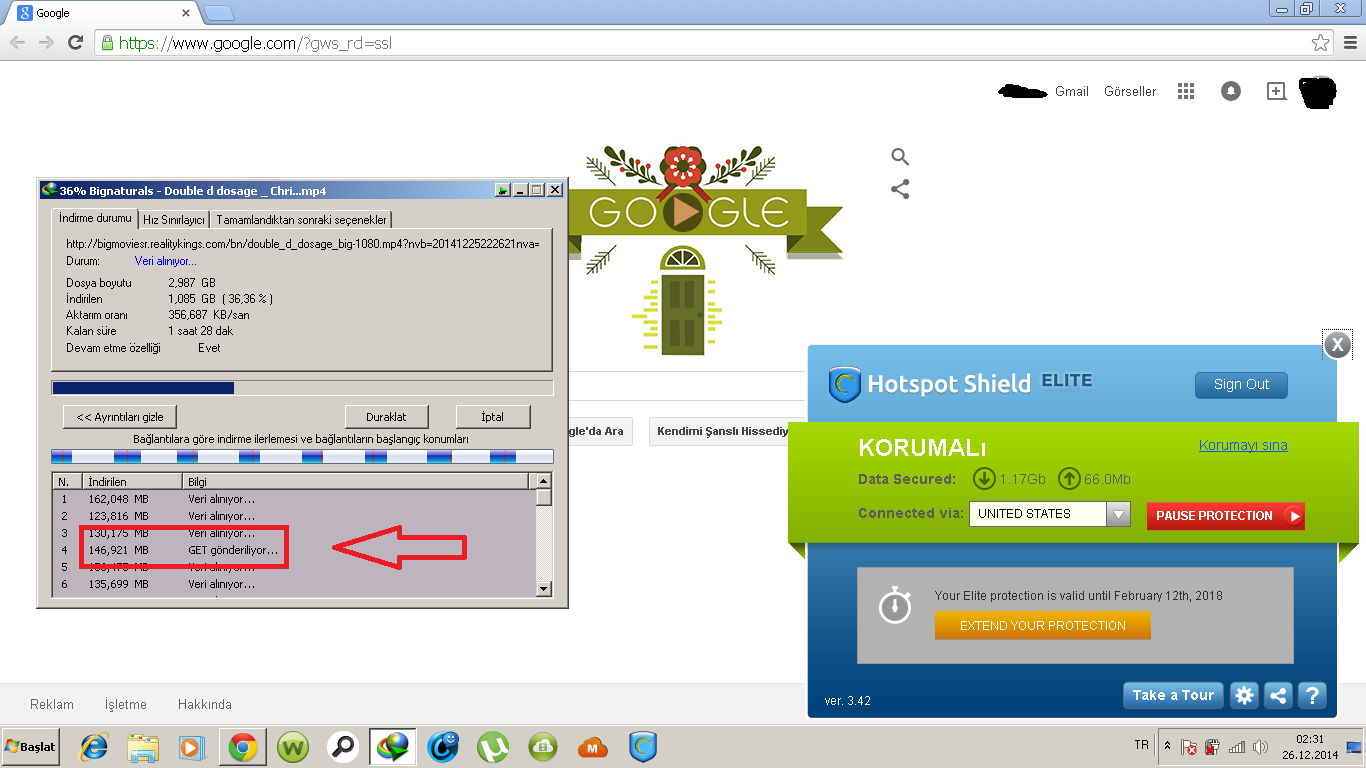This screenshot has width=1366, height=768.
Task: Open Tamamlandıktan sonraki seçenekler tab
Action: coord(302,220)
